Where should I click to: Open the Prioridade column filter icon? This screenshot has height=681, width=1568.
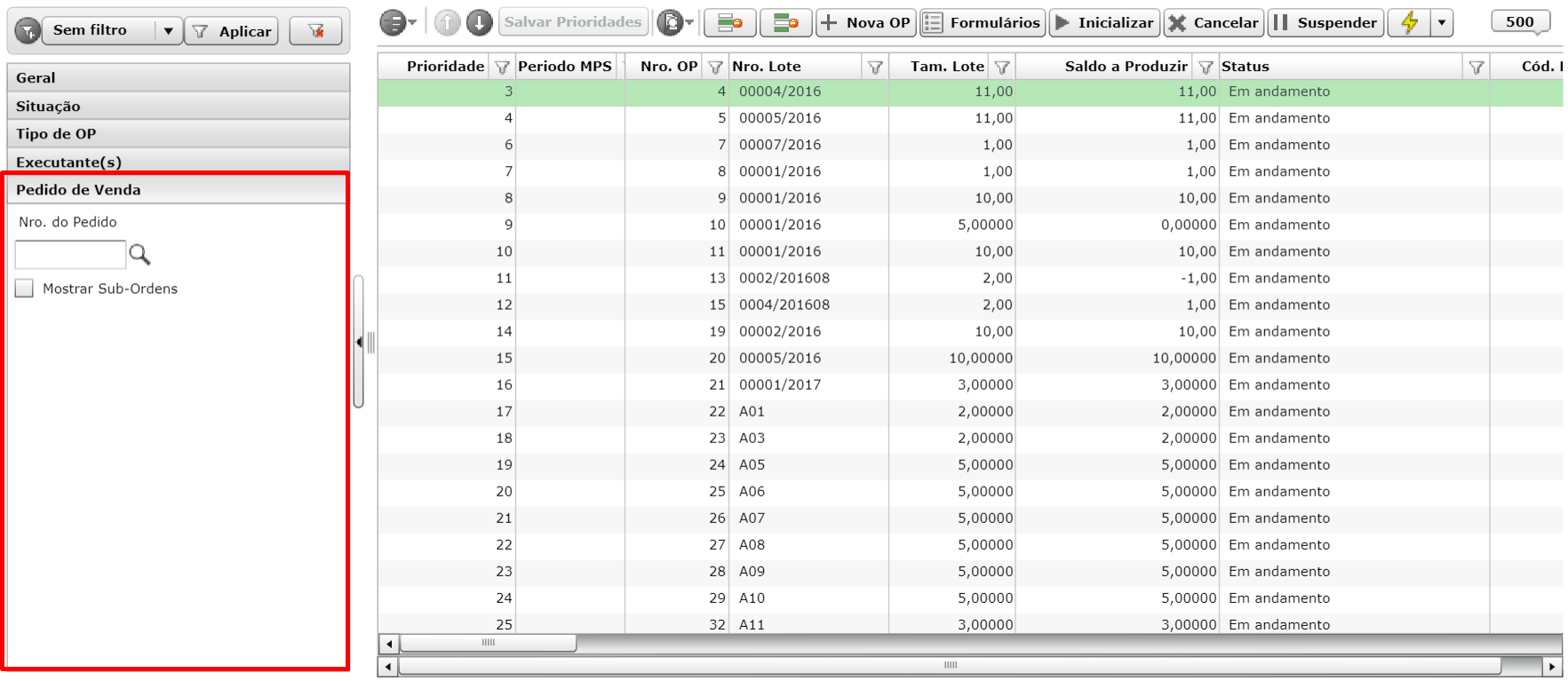click(502, 67)
